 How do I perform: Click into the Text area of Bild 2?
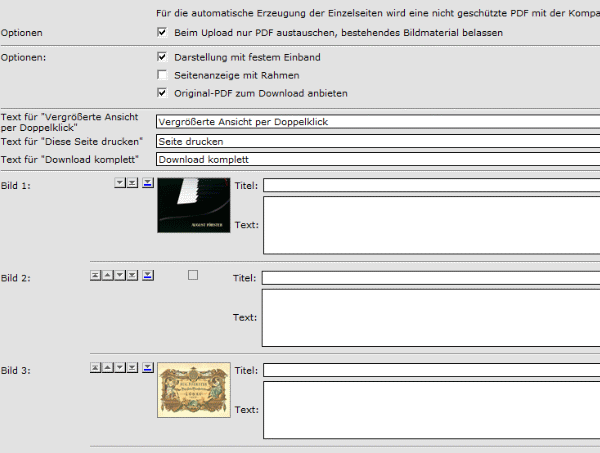(431, 318)
